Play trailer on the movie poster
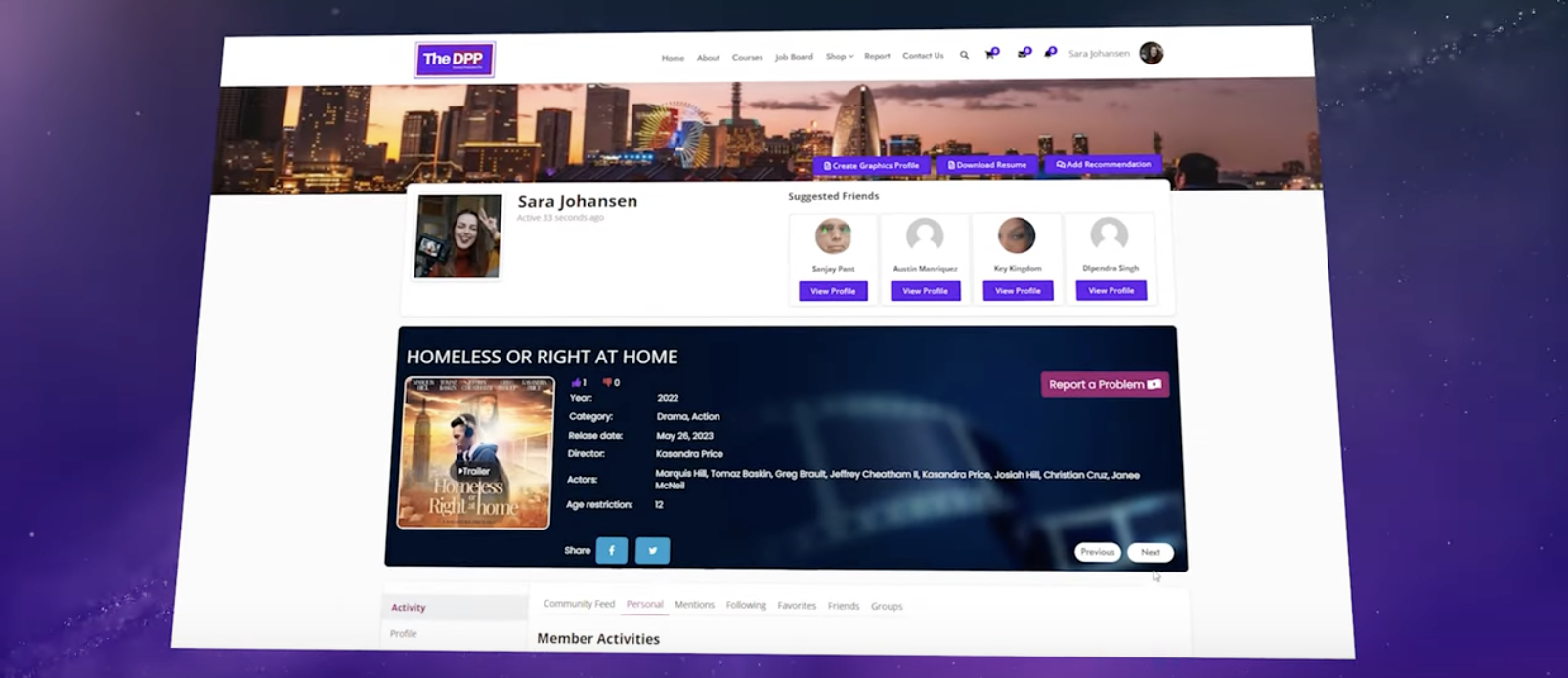The image size is (1568, 678). (x=474, y=471)
